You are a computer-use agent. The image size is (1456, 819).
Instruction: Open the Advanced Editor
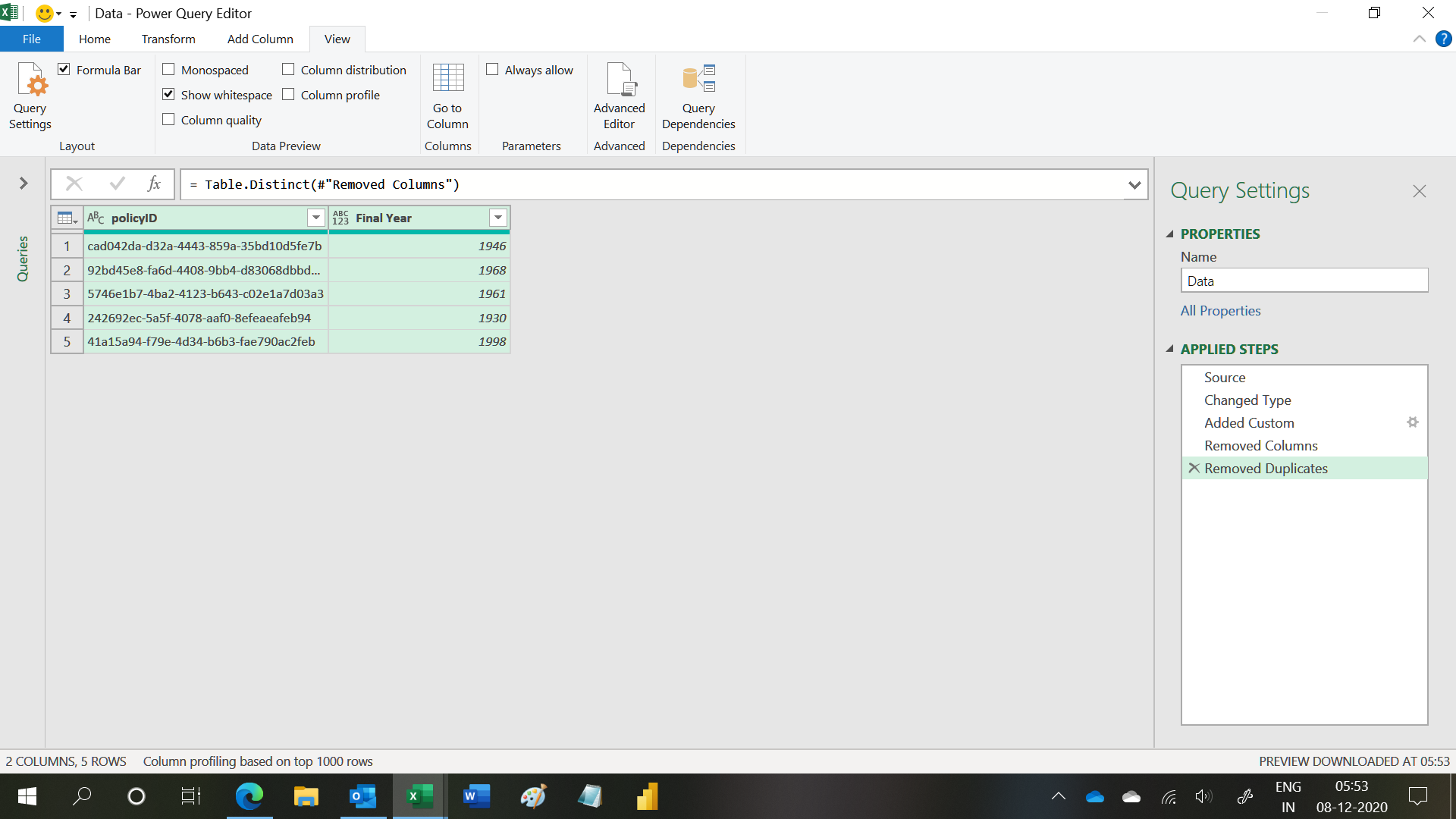[619, 96]
